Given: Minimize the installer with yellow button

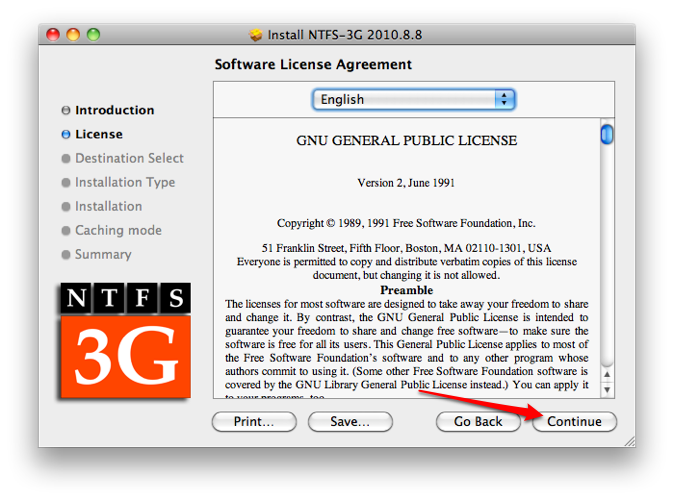Looking at the screenshot, I should (x=74, y=35).
